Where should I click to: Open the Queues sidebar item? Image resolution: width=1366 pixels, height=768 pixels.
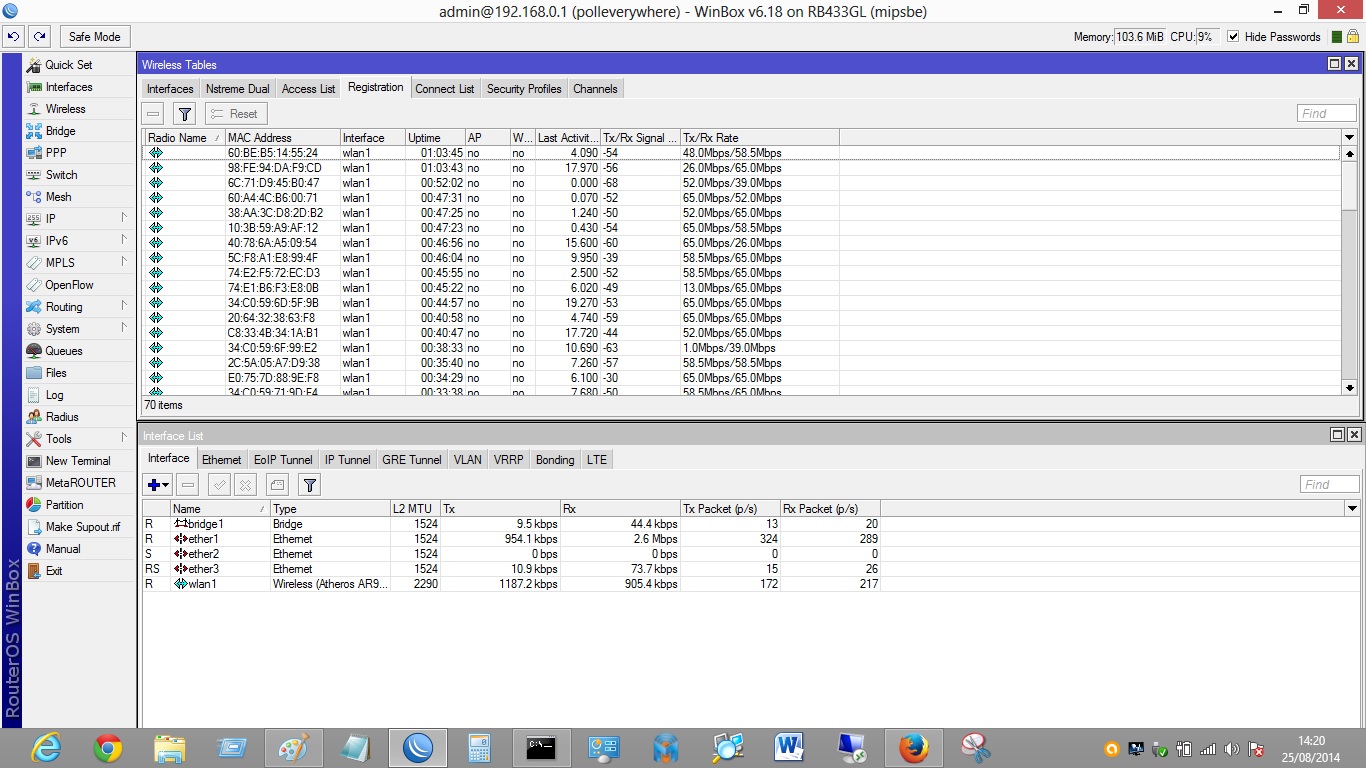tap(64, 351)
